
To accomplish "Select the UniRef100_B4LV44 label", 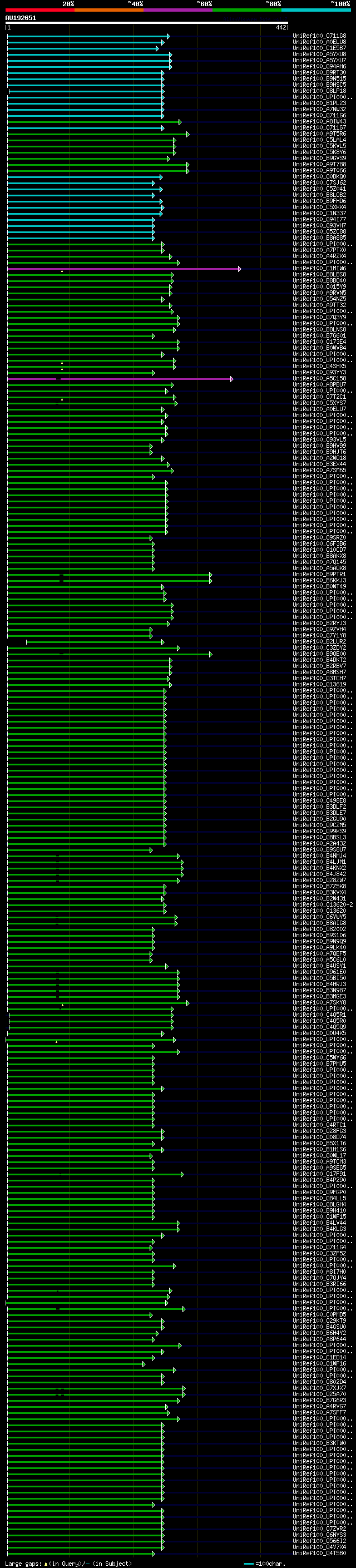I will [x=319, y=1222].
